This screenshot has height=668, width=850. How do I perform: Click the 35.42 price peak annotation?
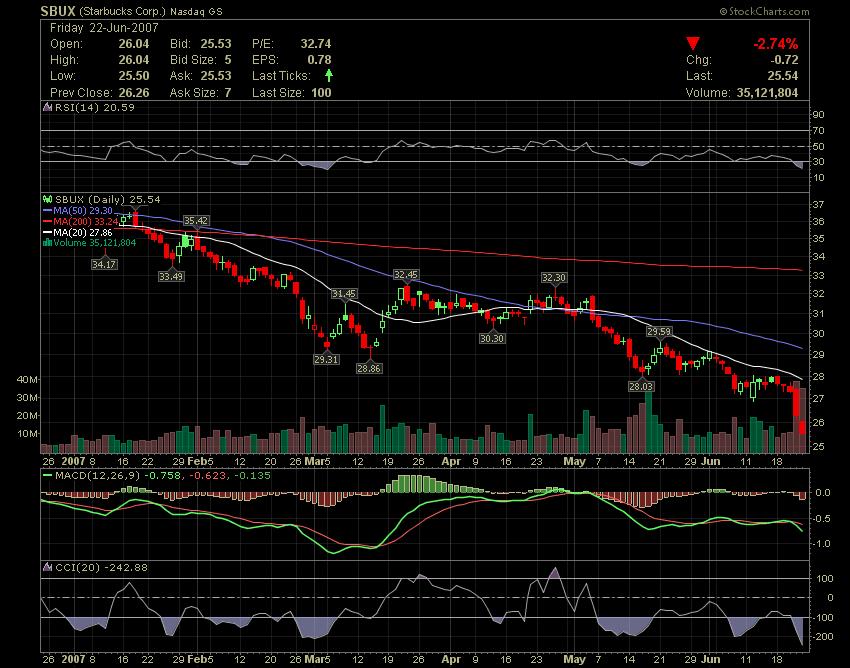coord(196,221)
